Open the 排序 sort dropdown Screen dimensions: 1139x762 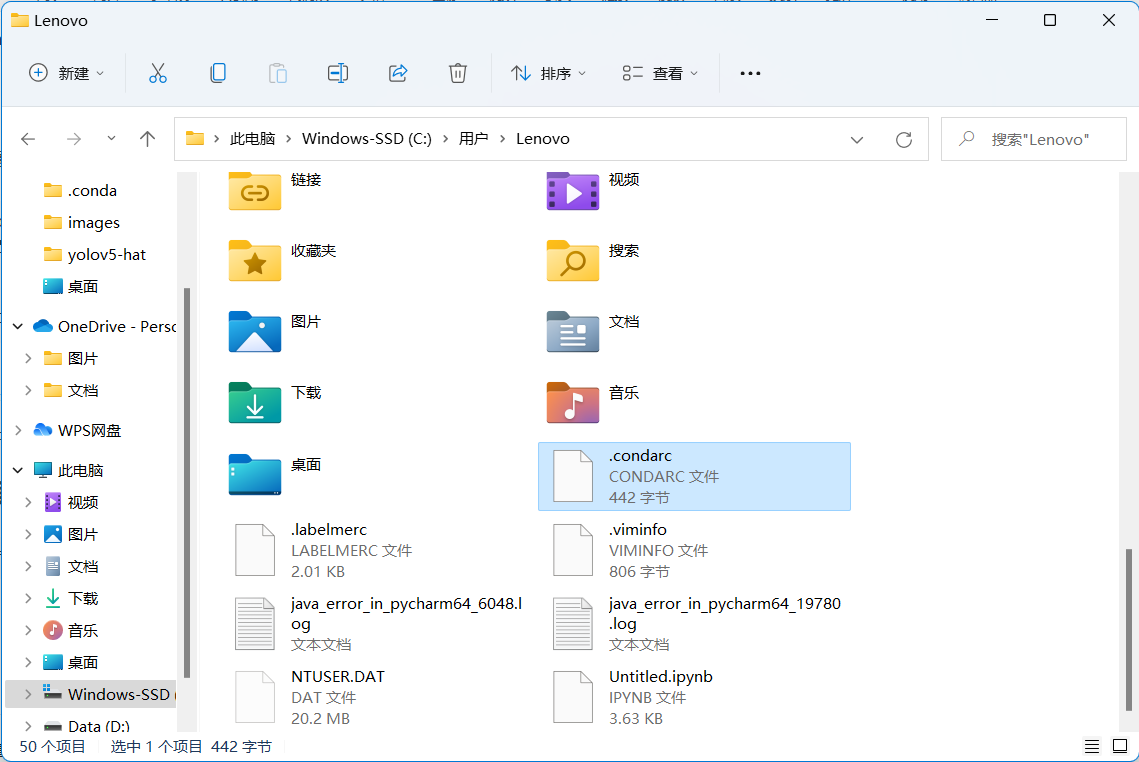coord(548,73)
